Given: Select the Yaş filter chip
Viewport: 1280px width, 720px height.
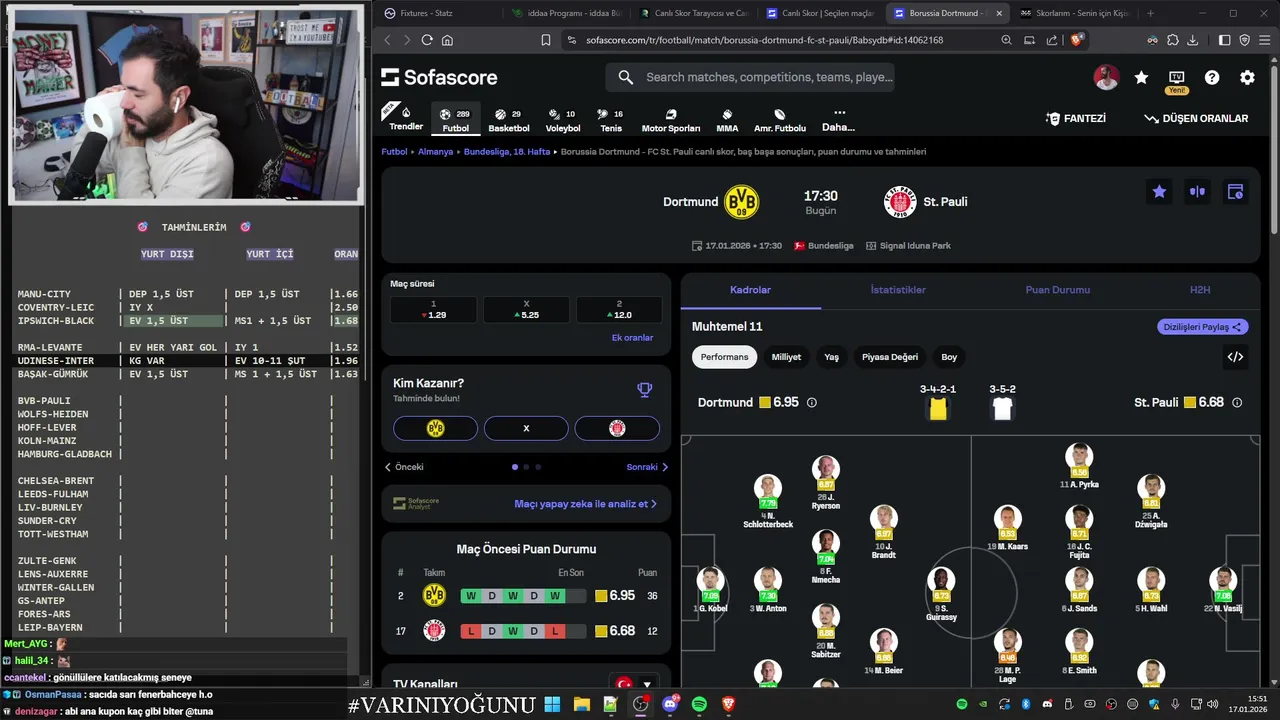Looking at the screenshot, I should [x=831, y=357].
